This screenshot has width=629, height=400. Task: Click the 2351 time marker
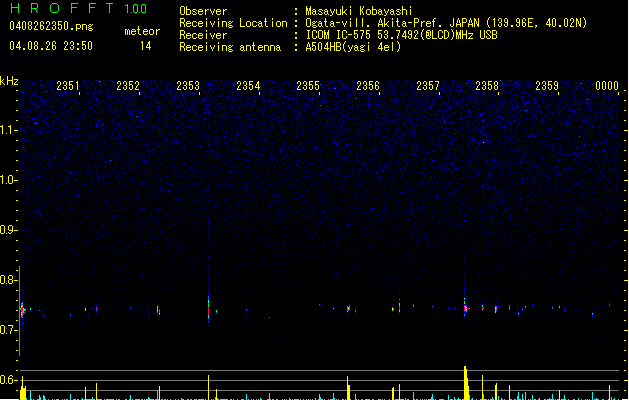68,85
